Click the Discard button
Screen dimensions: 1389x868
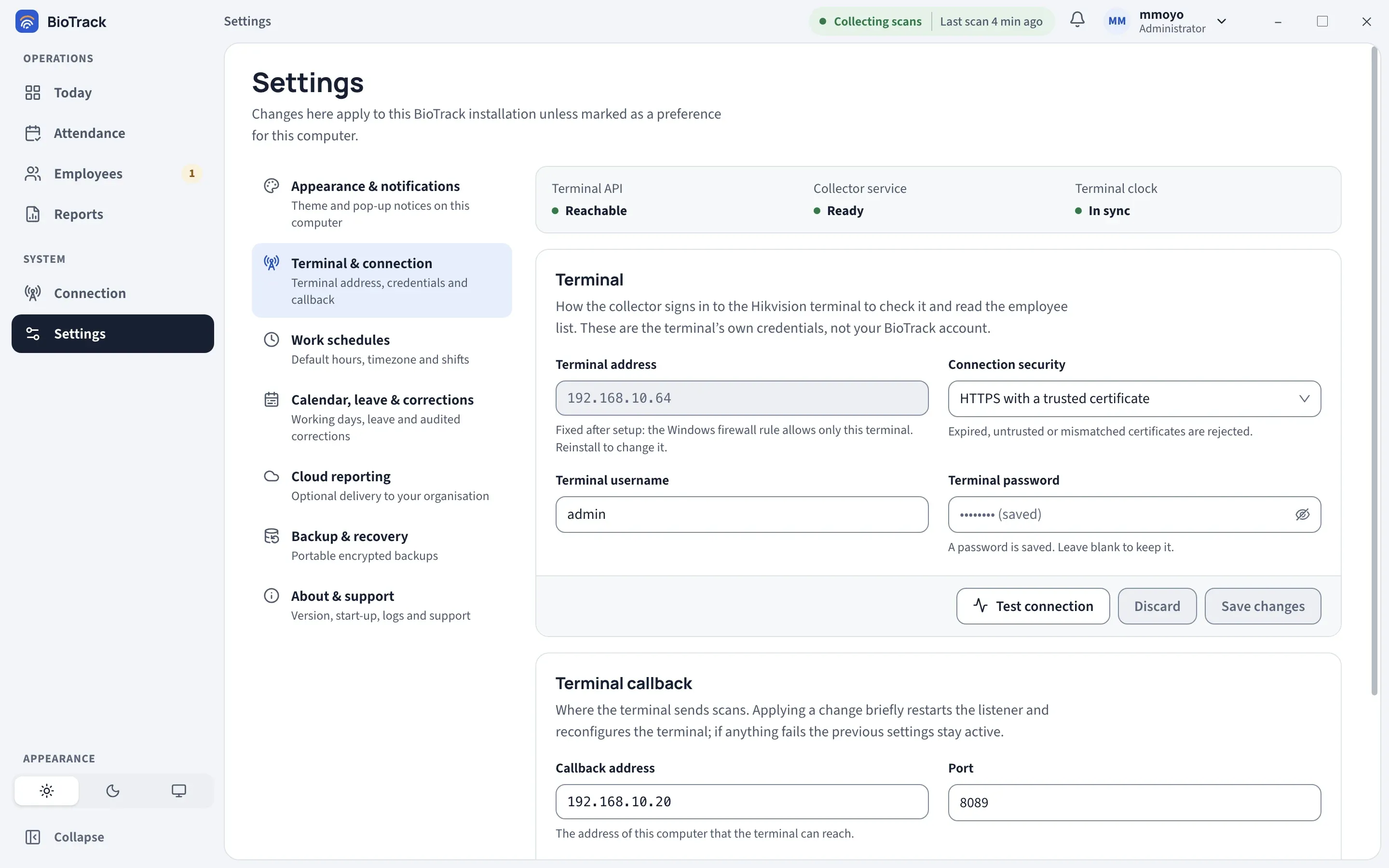(x=1157, y=606)
